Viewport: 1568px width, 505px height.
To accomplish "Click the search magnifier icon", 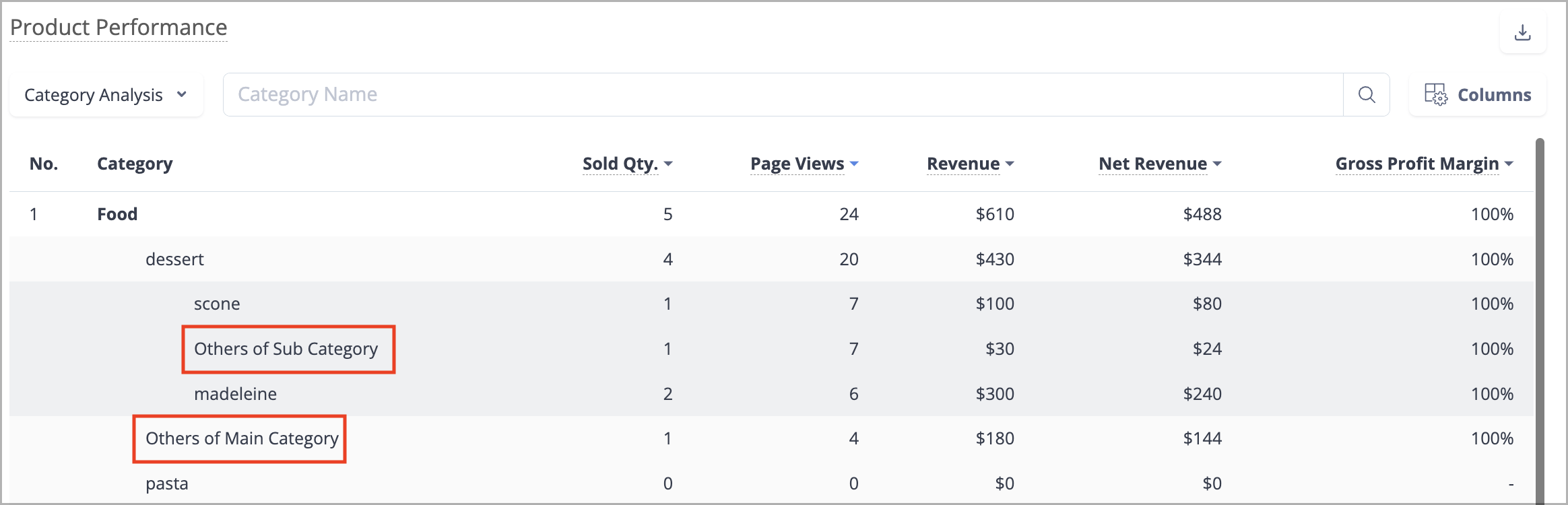I will (1367, 95).
